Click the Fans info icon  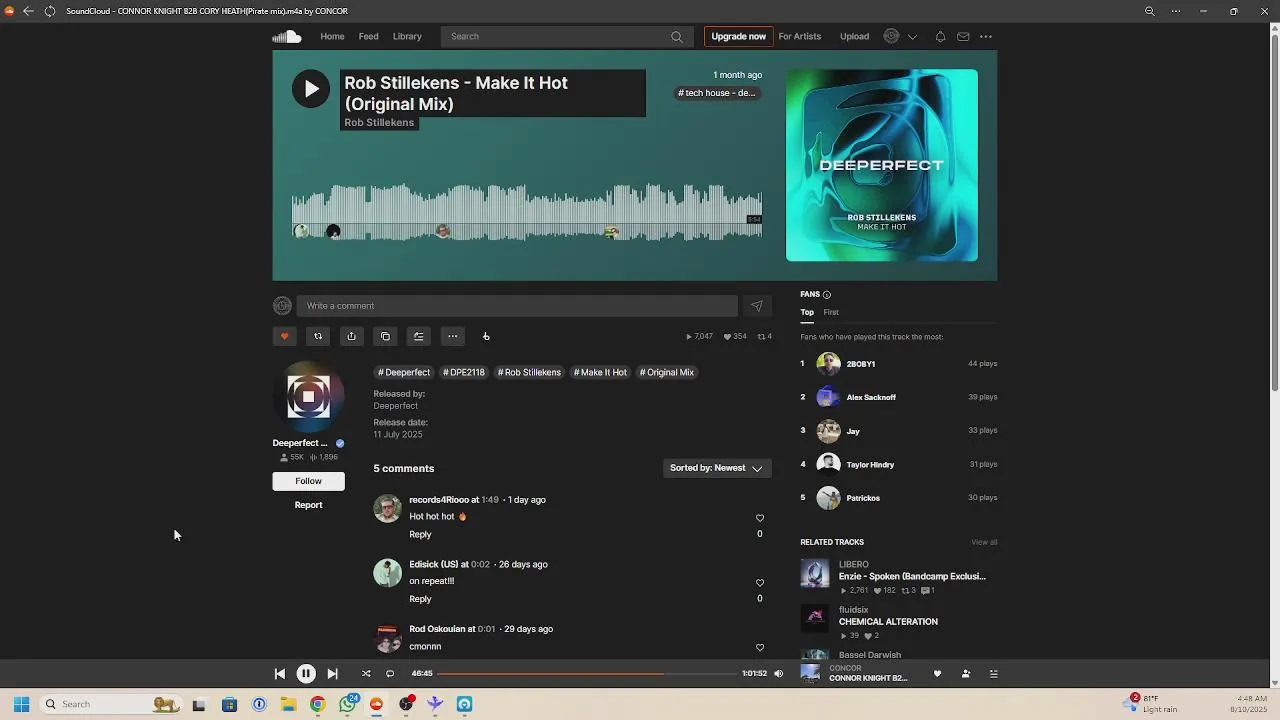click(827, 295)
